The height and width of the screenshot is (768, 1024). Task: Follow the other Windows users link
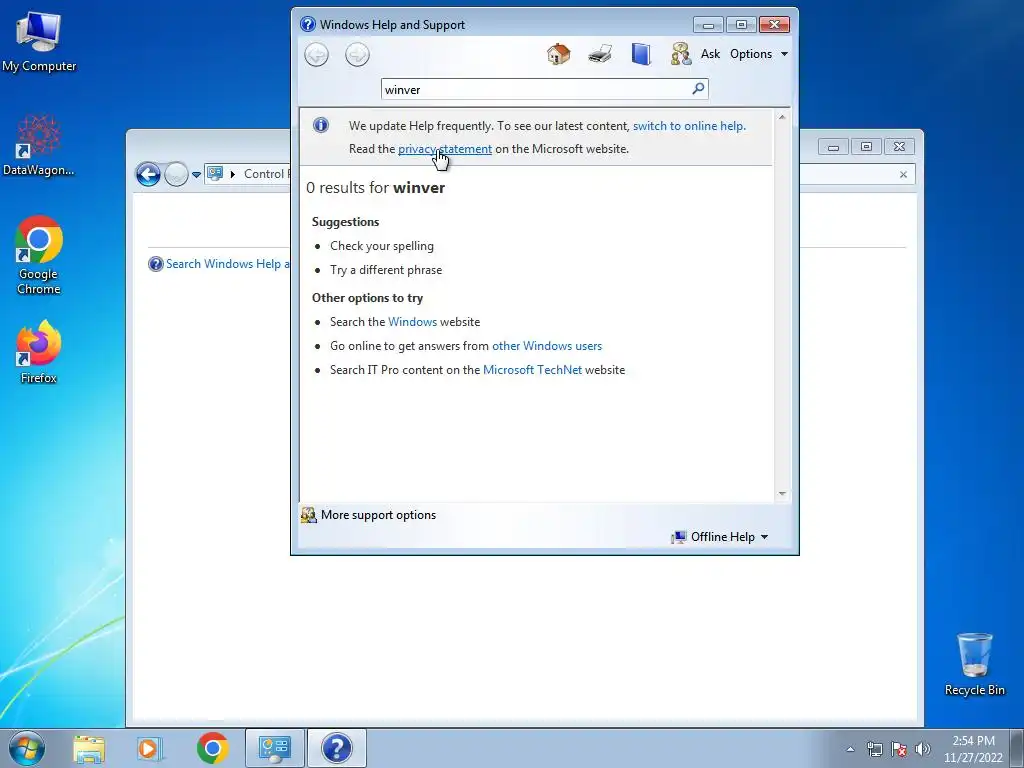pyautogui.click(x=547, y=346)
